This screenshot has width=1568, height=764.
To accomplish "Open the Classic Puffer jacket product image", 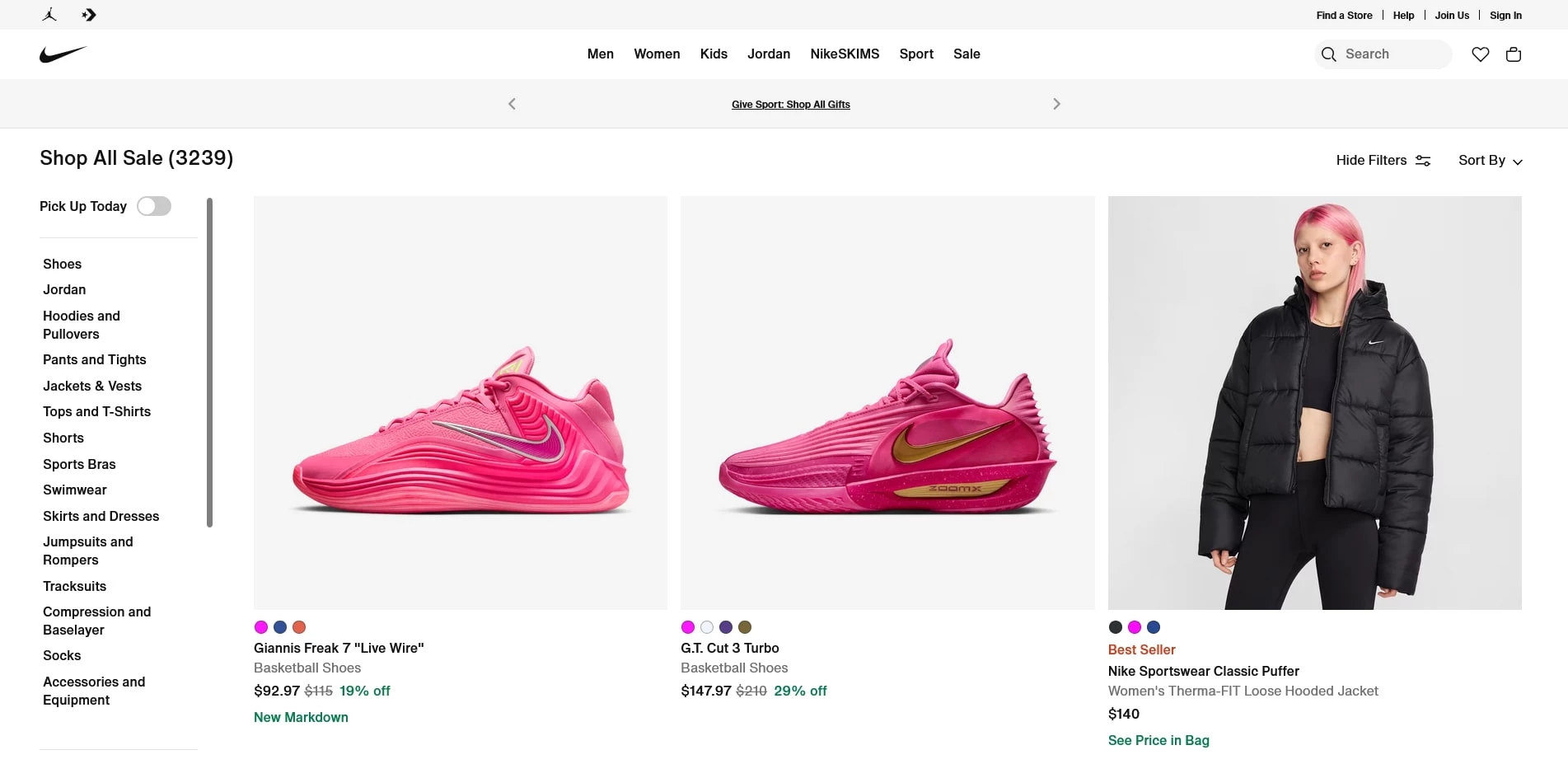I will 1314,403.
